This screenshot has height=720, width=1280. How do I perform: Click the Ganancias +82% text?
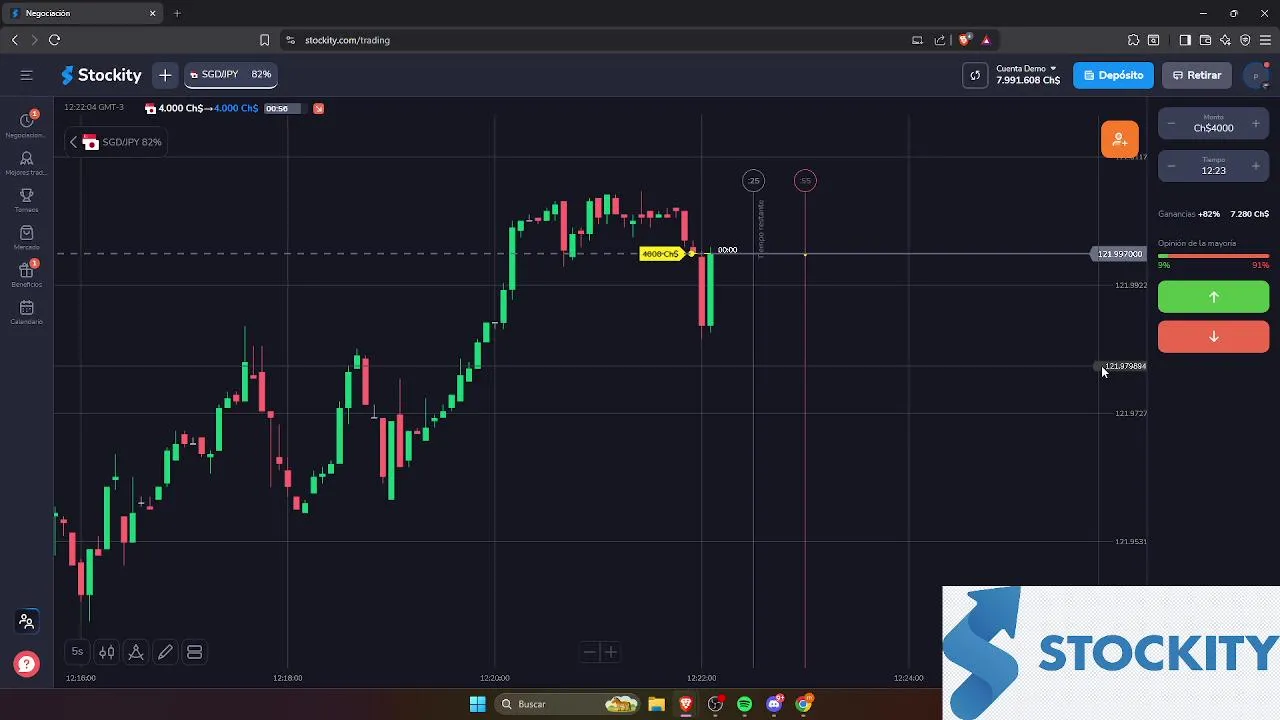[1189, 214]
